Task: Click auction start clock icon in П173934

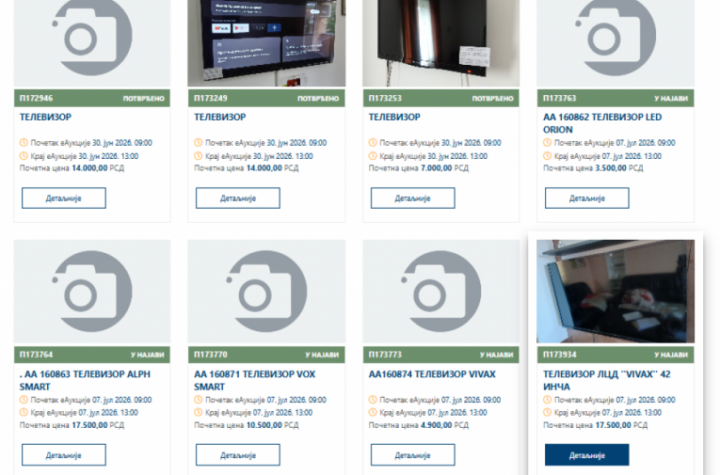Action: (x=547, y=400)
